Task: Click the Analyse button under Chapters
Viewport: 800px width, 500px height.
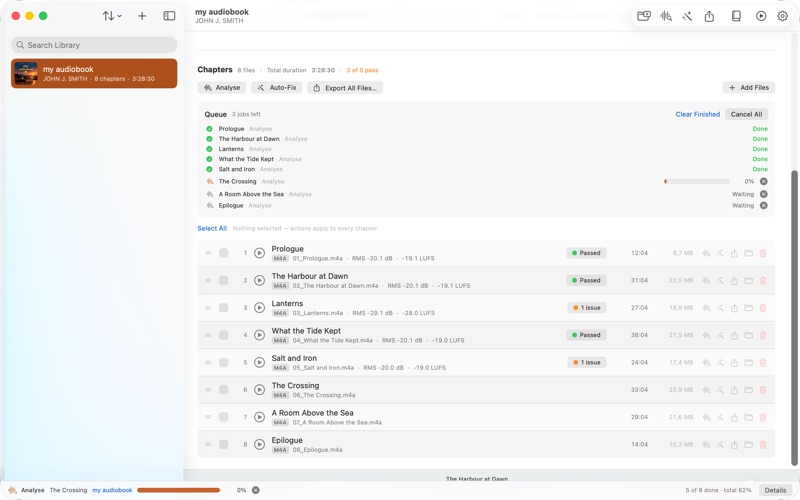Action: tap(222, 88)
